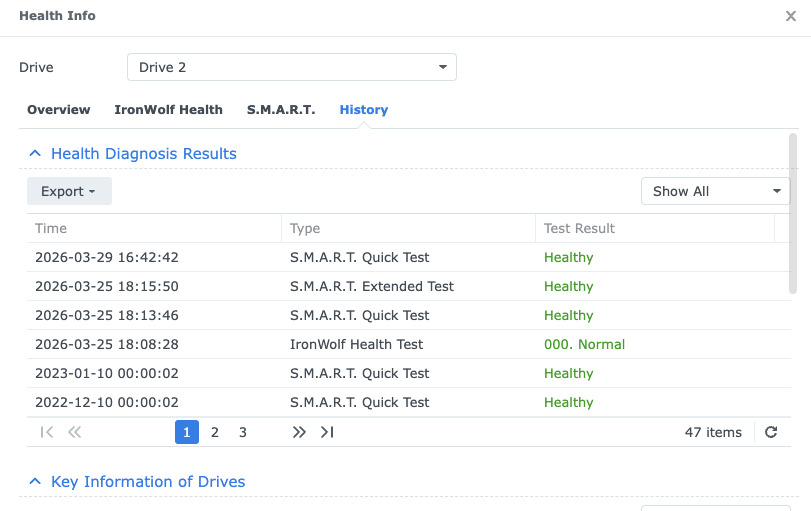The image size is (811, 511).
Task: Open the Show All filter dropdown
Action: (x=715, y=191)
